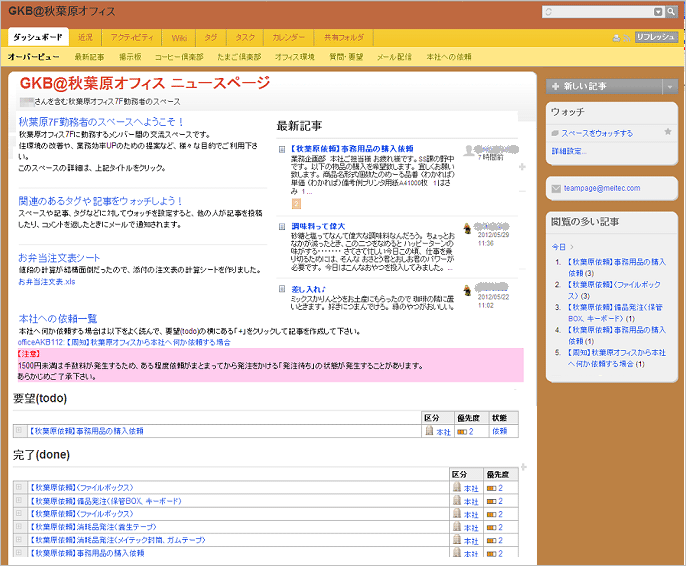Click into the search input field
Screen dimensions: 686x566
point(598,12)
